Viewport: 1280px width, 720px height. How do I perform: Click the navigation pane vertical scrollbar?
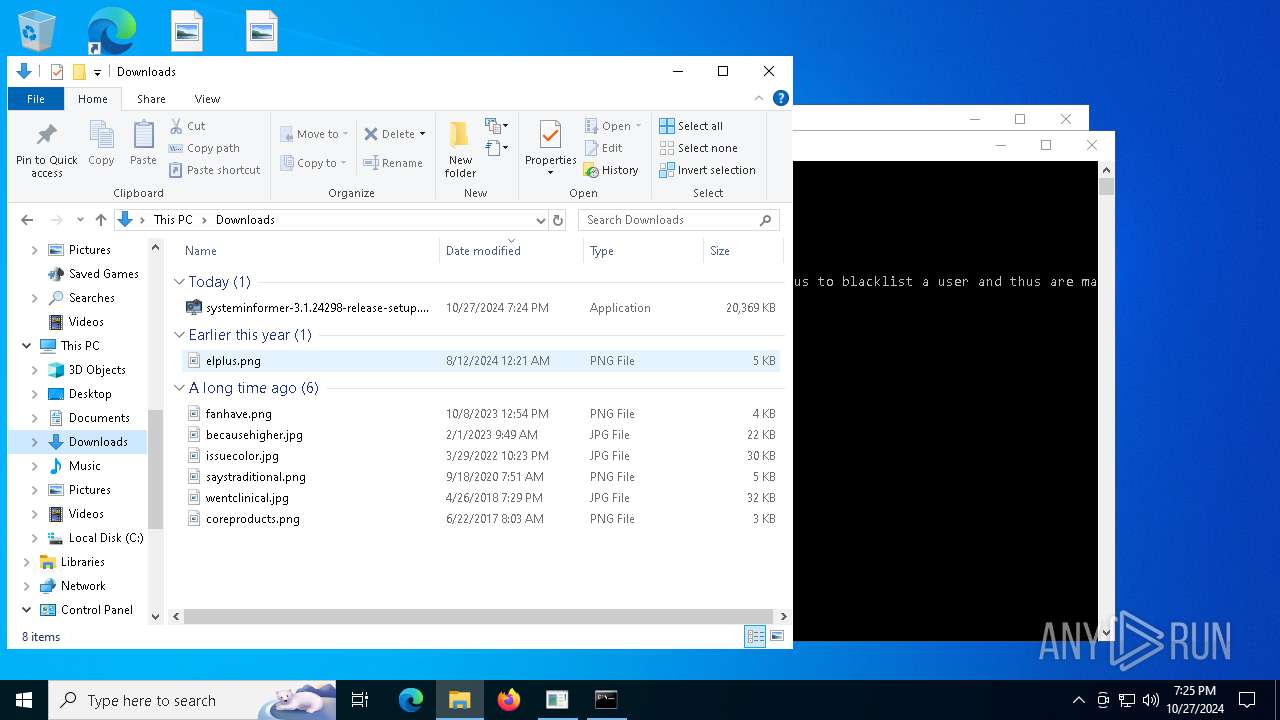(x=155, y=470)
